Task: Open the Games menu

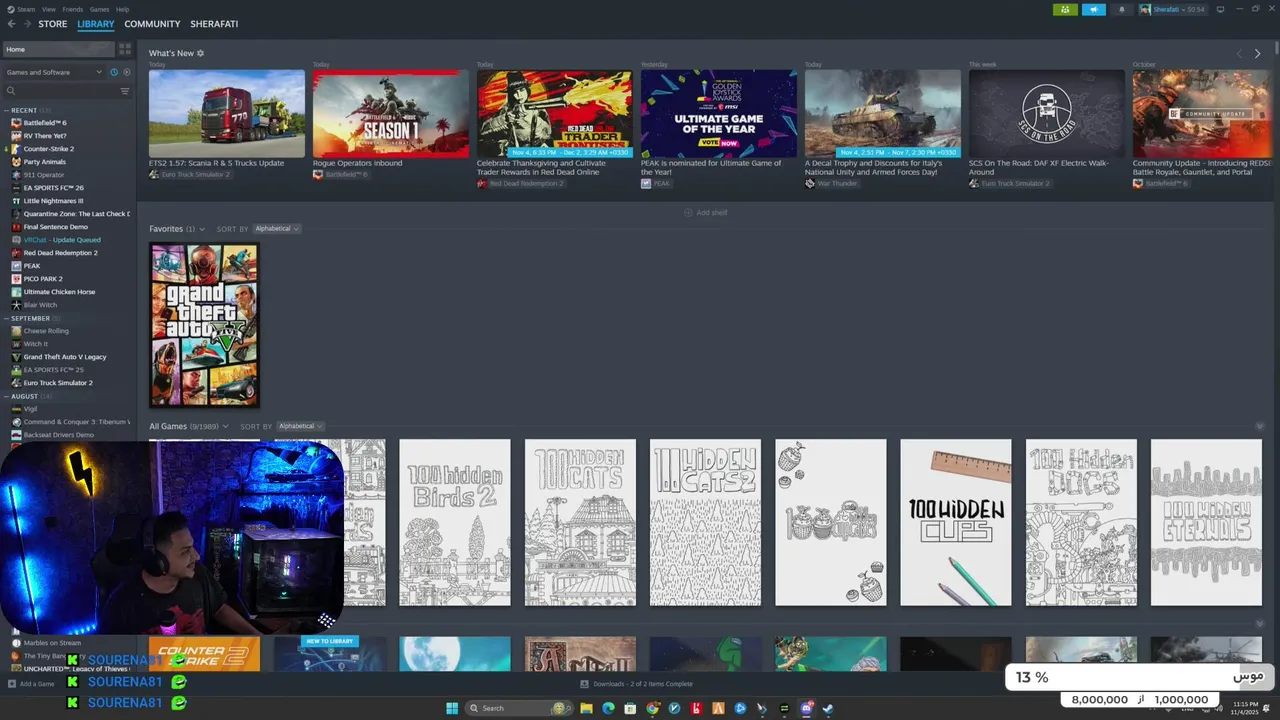Action: point(100,9)
